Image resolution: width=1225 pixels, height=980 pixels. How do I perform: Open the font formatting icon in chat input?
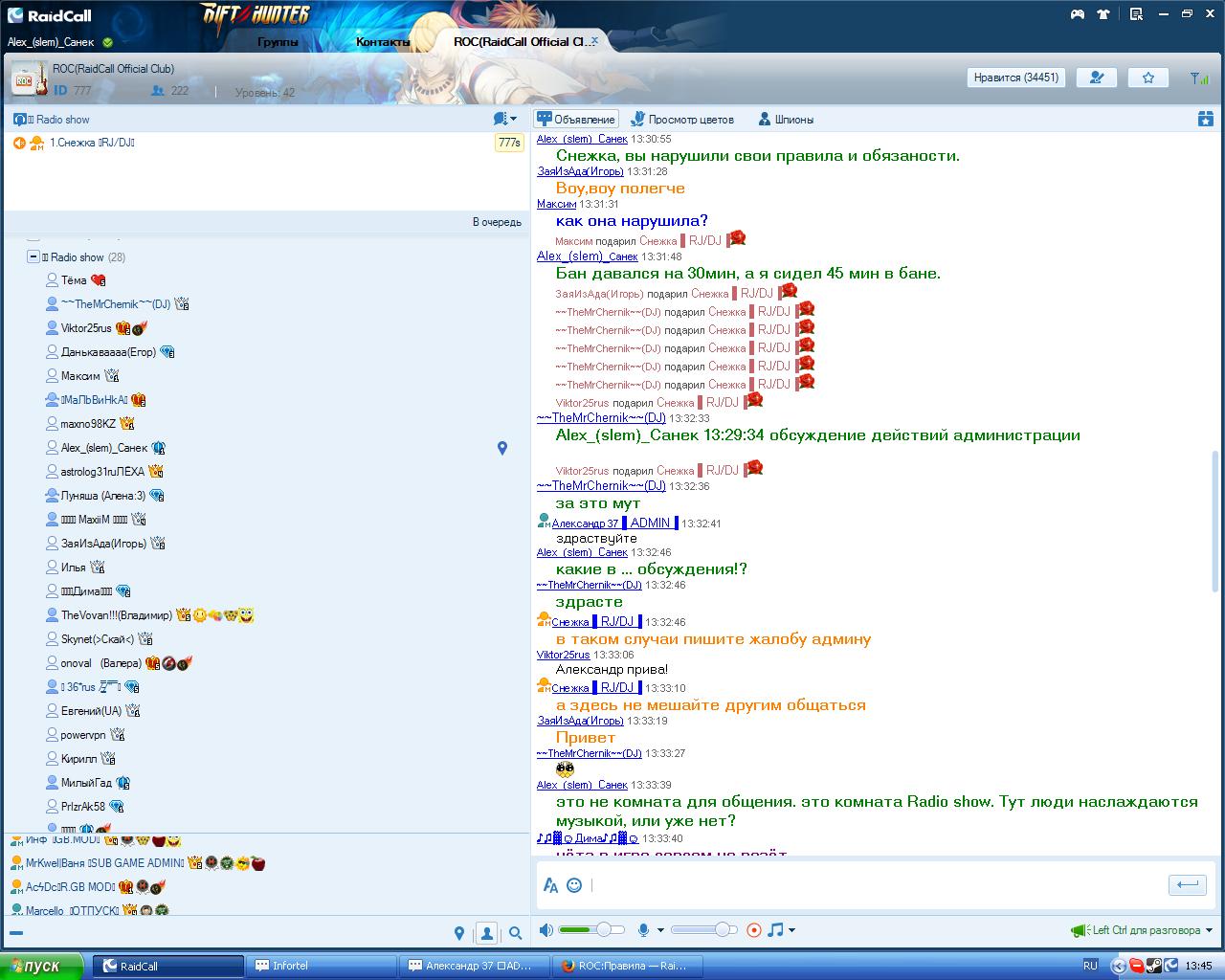coord(550,885)
